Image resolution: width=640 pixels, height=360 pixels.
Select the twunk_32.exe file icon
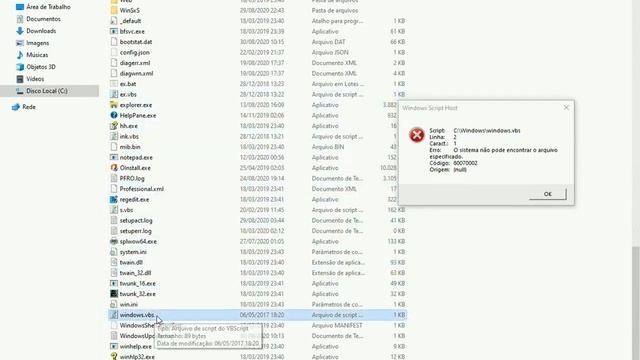tap(114, 294)
